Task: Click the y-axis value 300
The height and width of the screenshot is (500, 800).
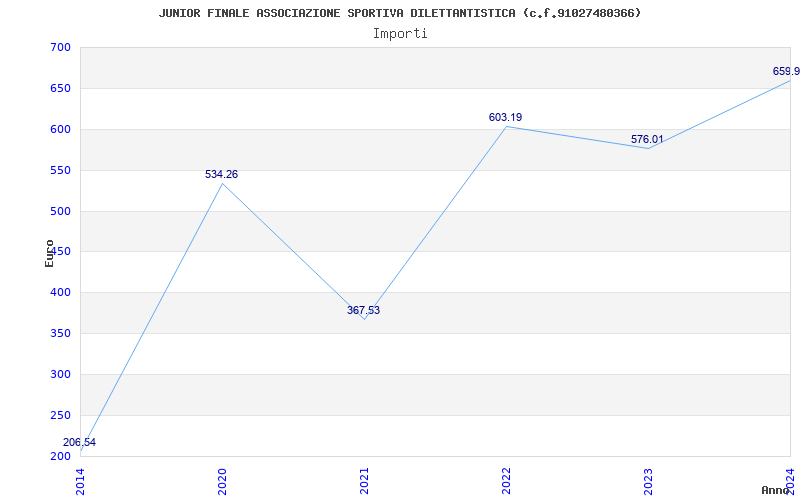Action: (60, 374)
